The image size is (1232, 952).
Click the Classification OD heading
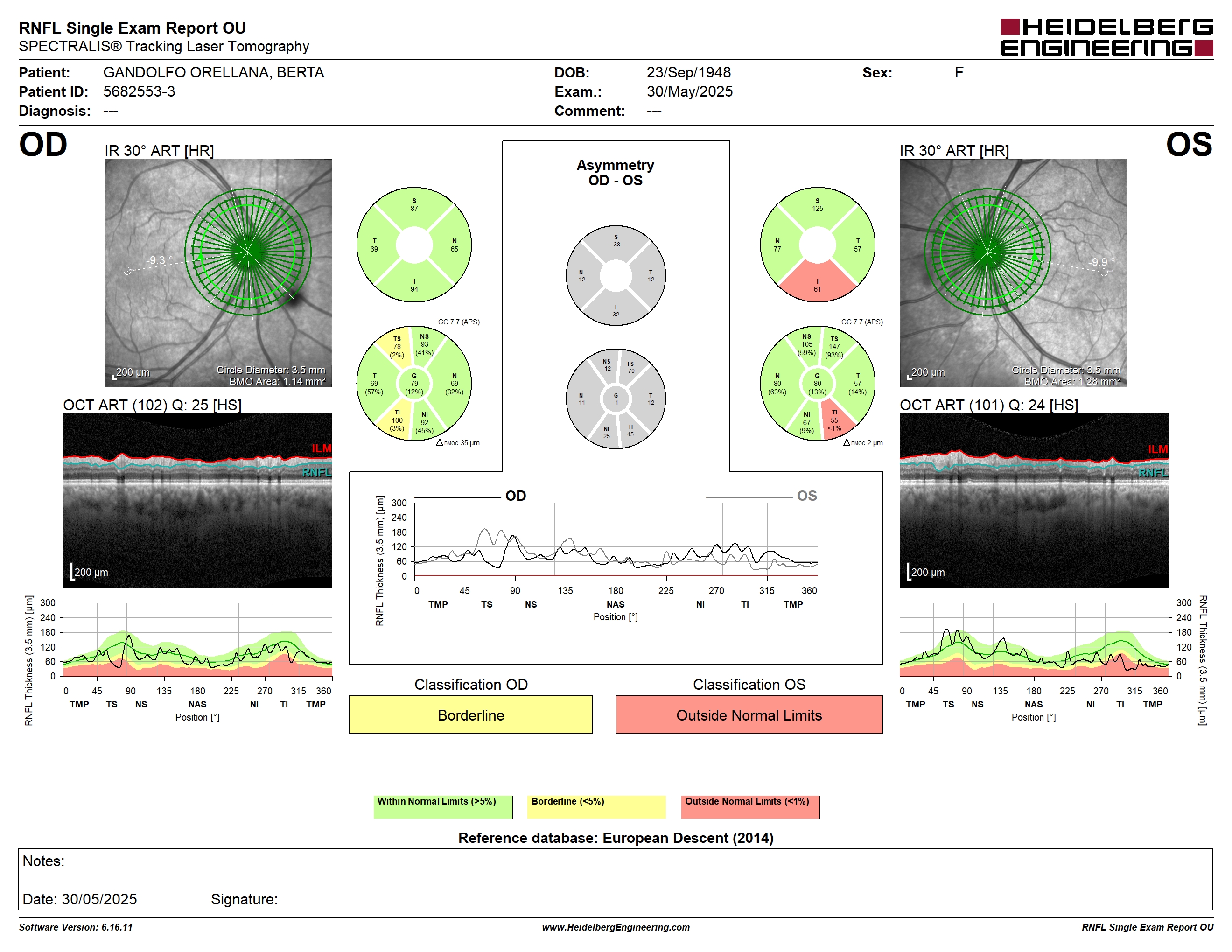[471, 684]
